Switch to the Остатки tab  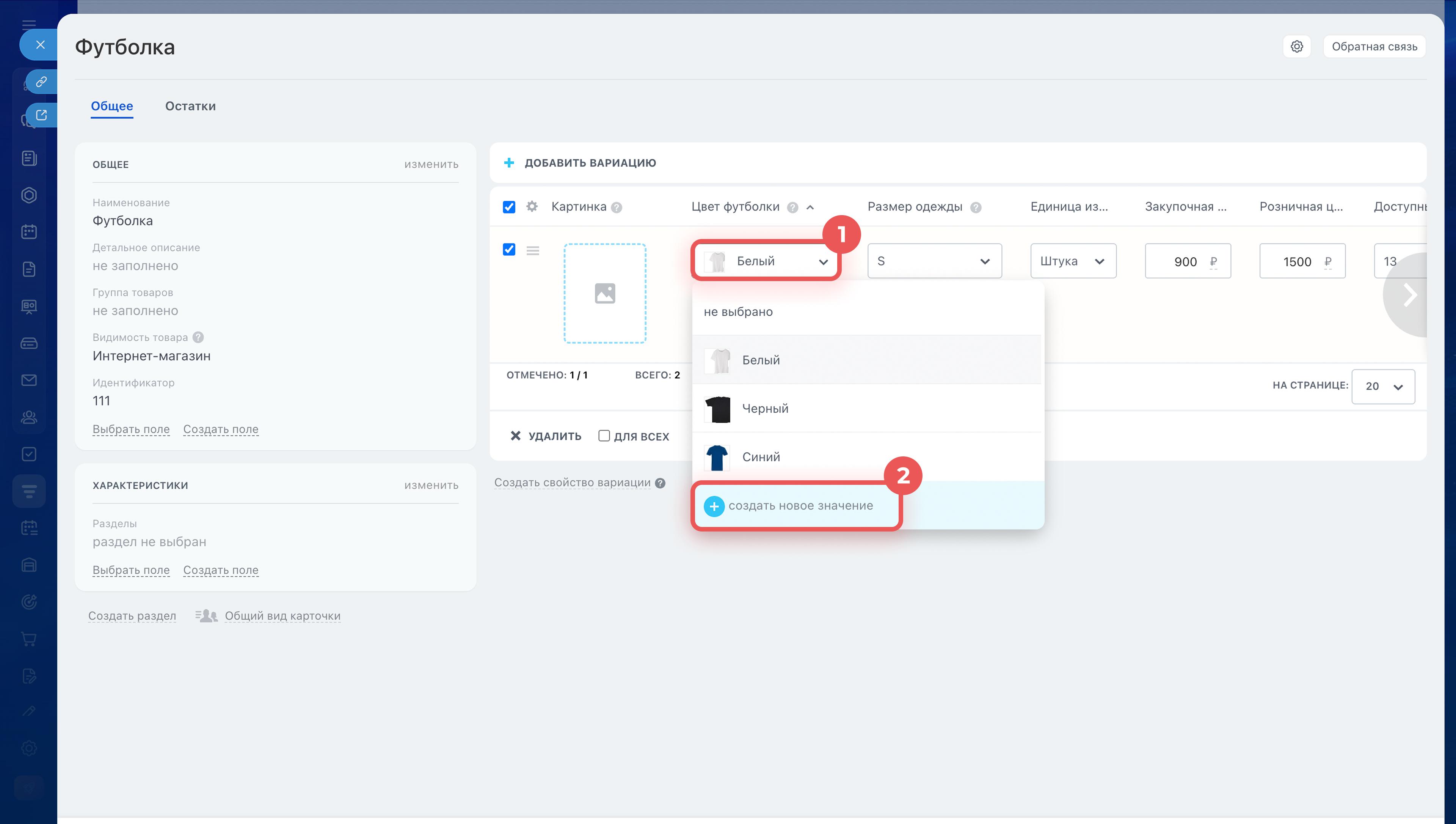click(190, 106)
